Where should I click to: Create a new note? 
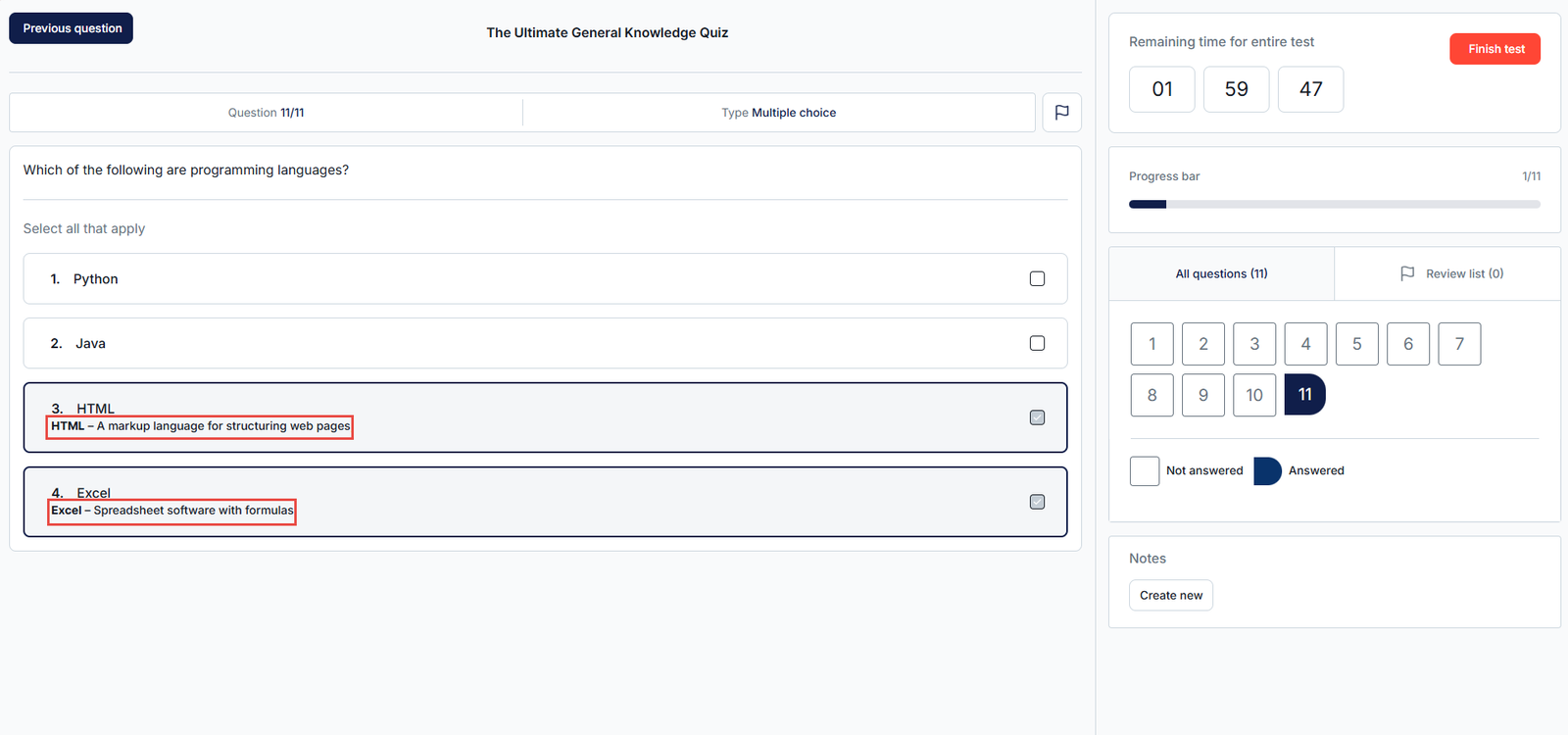tap(1170, 596)
